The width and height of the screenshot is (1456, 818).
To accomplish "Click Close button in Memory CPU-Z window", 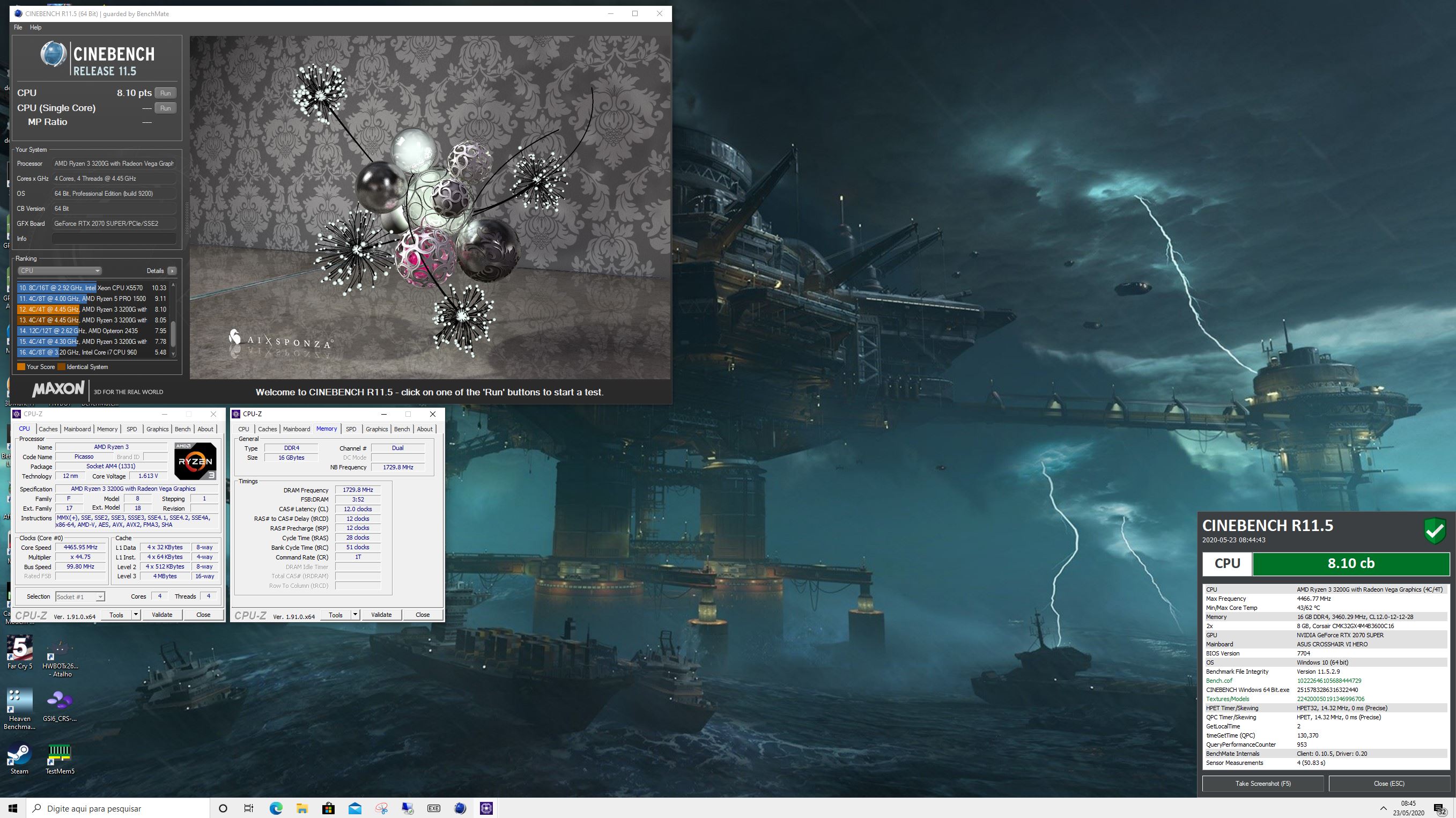I will pyautogui.click(x=422, y=615).
